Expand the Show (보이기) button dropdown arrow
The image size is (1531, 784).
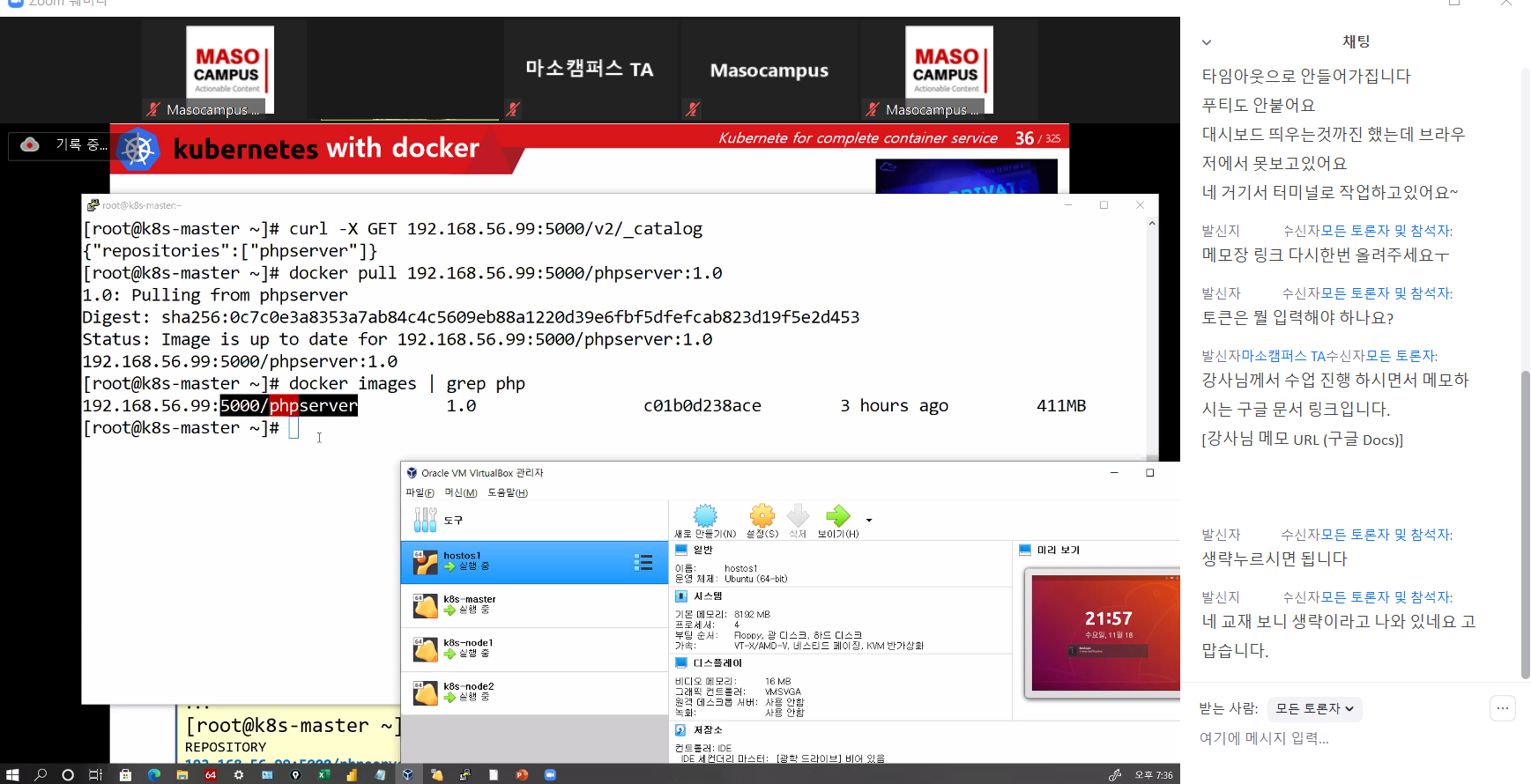(869, 520)
